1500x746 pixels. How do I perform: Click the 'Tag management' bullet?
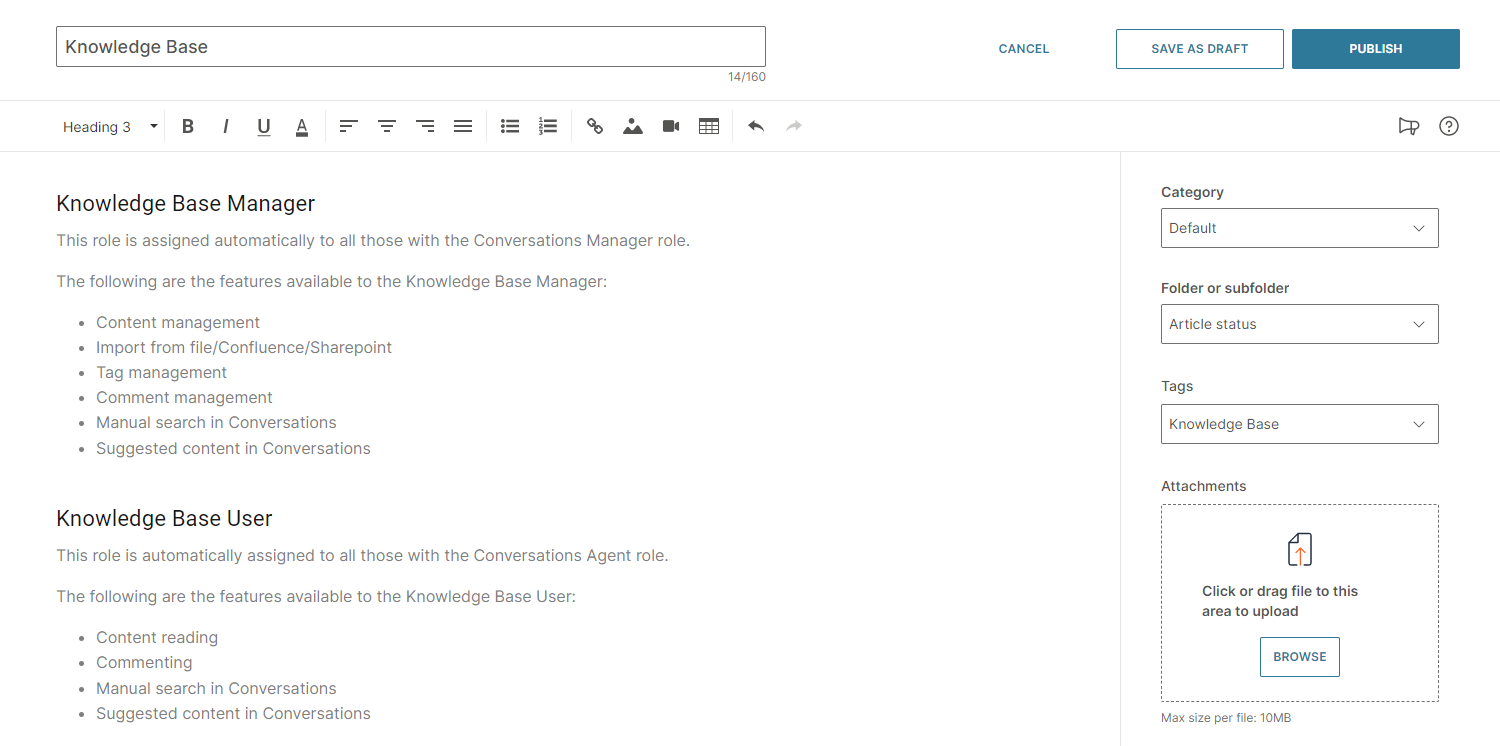point(161,373)
